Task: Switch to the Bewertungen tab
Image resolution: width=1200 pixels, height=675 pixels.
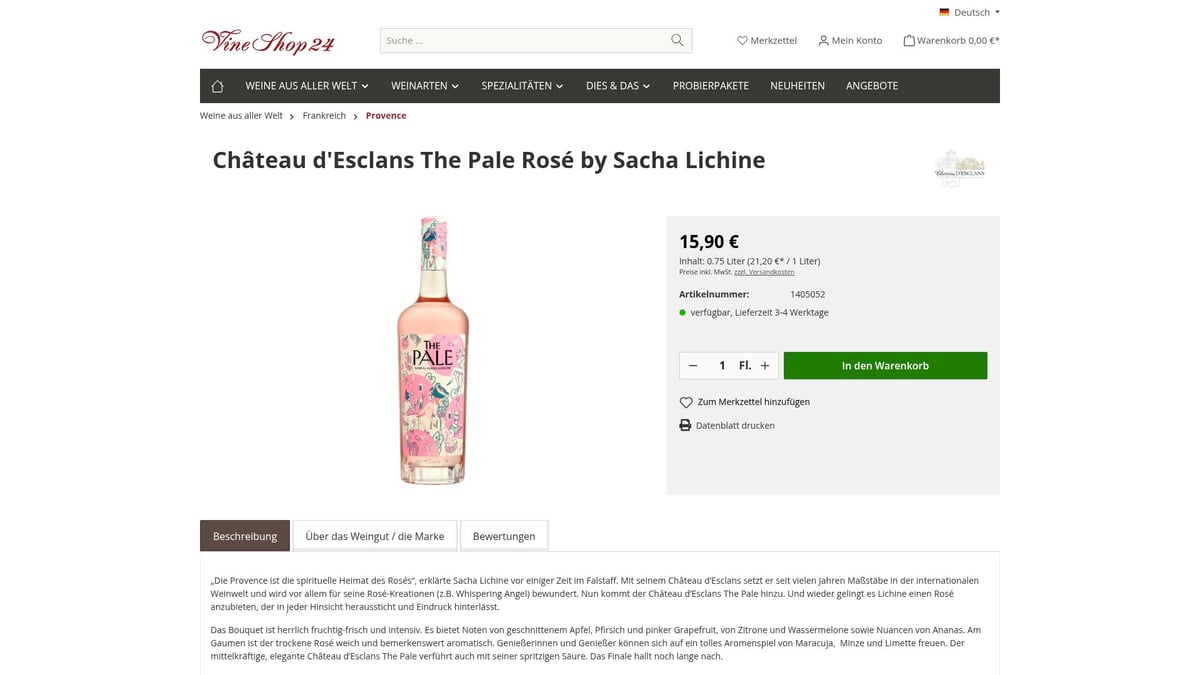Action: click(504, 536)
